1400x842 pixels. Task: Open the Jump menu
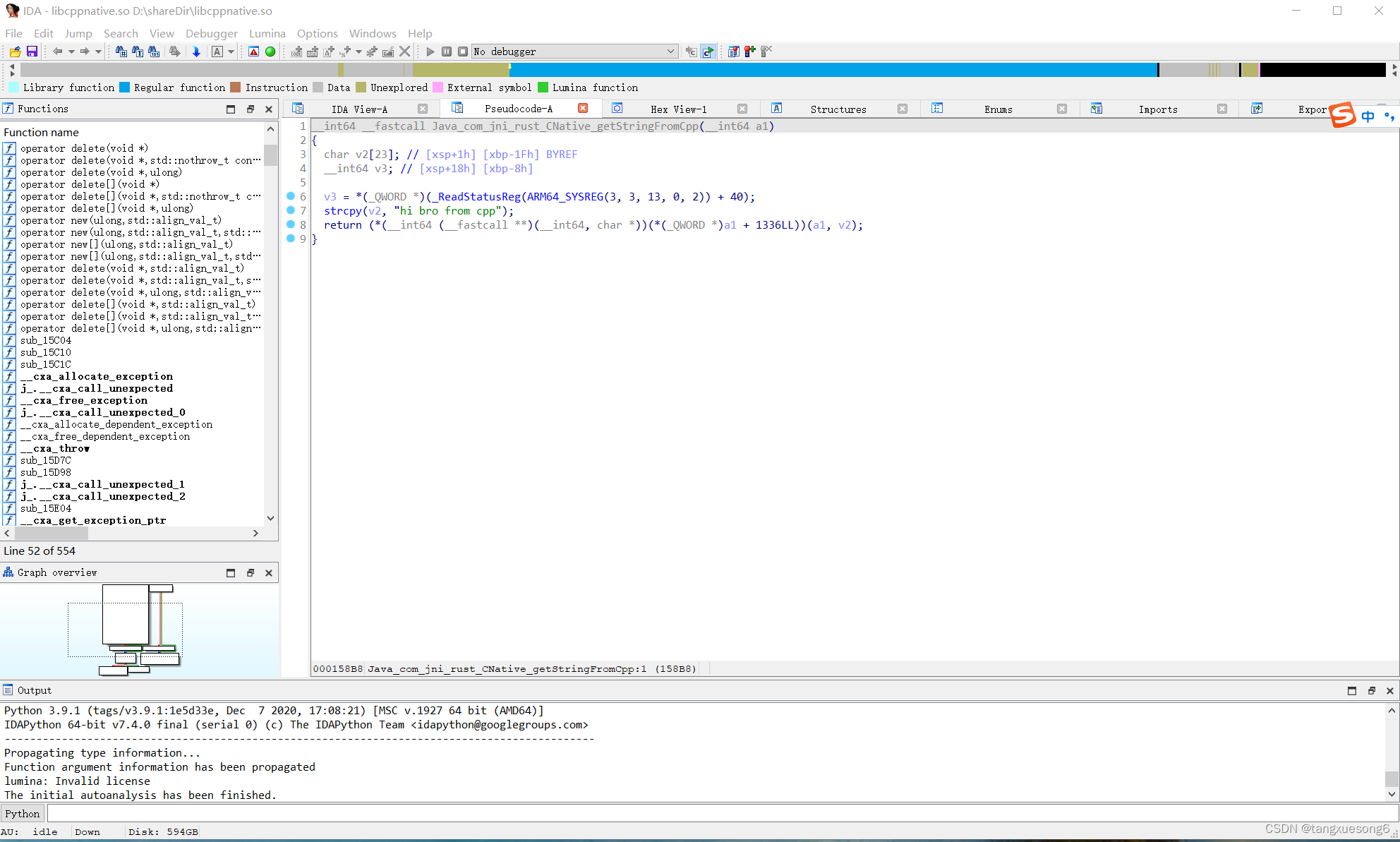[78, 33]
